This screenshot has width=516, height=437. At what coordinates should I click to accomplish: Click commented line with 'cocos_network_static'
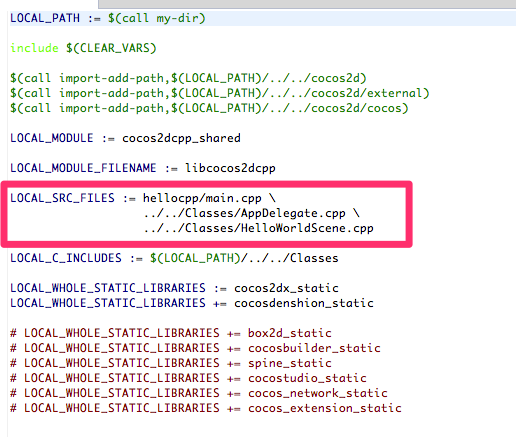(x=199, y=393)
